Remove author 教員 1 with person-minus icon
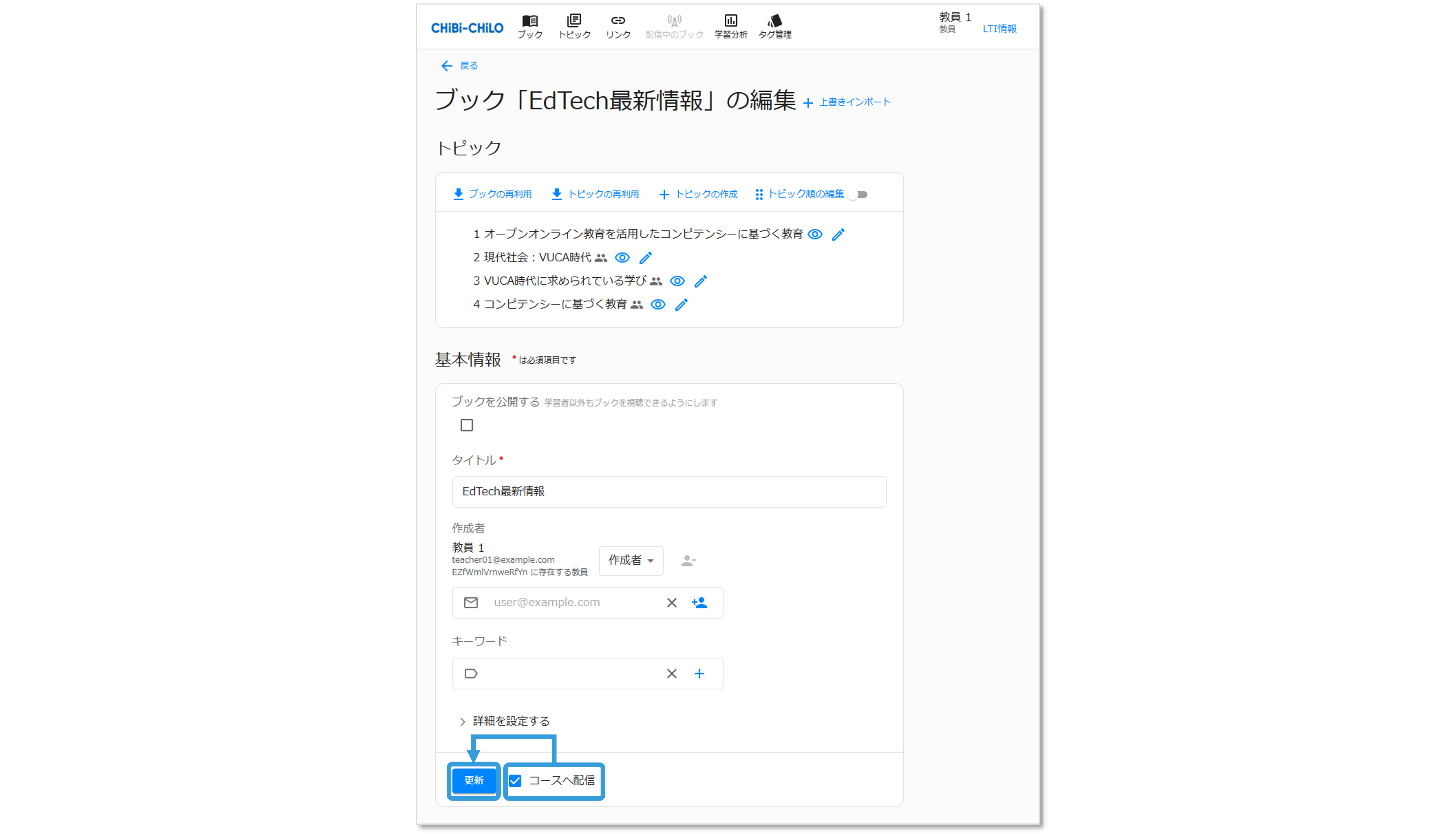 (x=688, y=561)
